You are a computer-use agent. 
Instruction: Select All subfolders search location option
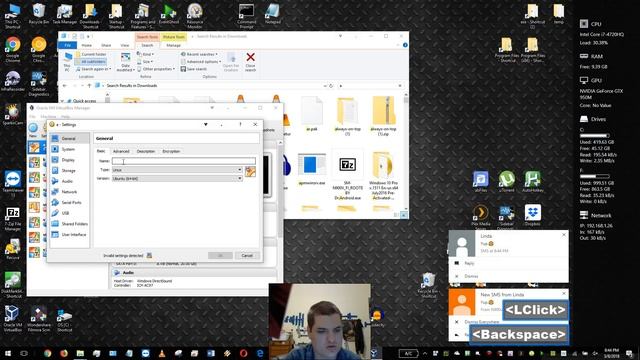click(x=91, y=62)
